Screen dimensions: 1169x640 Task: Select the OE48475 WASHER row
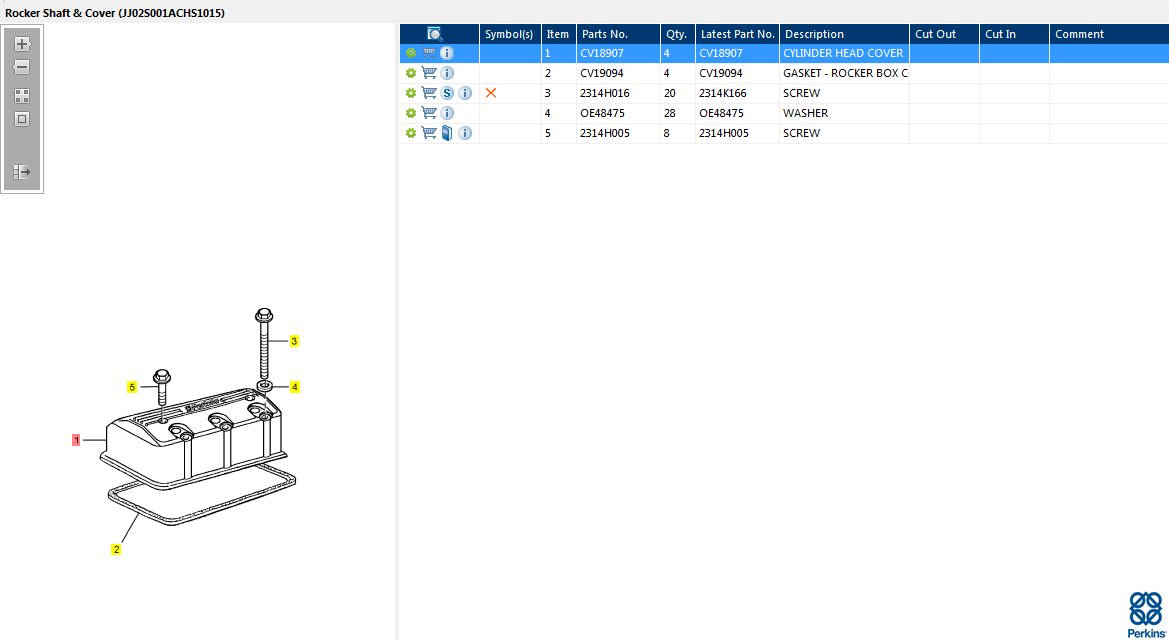pos(804,113)
